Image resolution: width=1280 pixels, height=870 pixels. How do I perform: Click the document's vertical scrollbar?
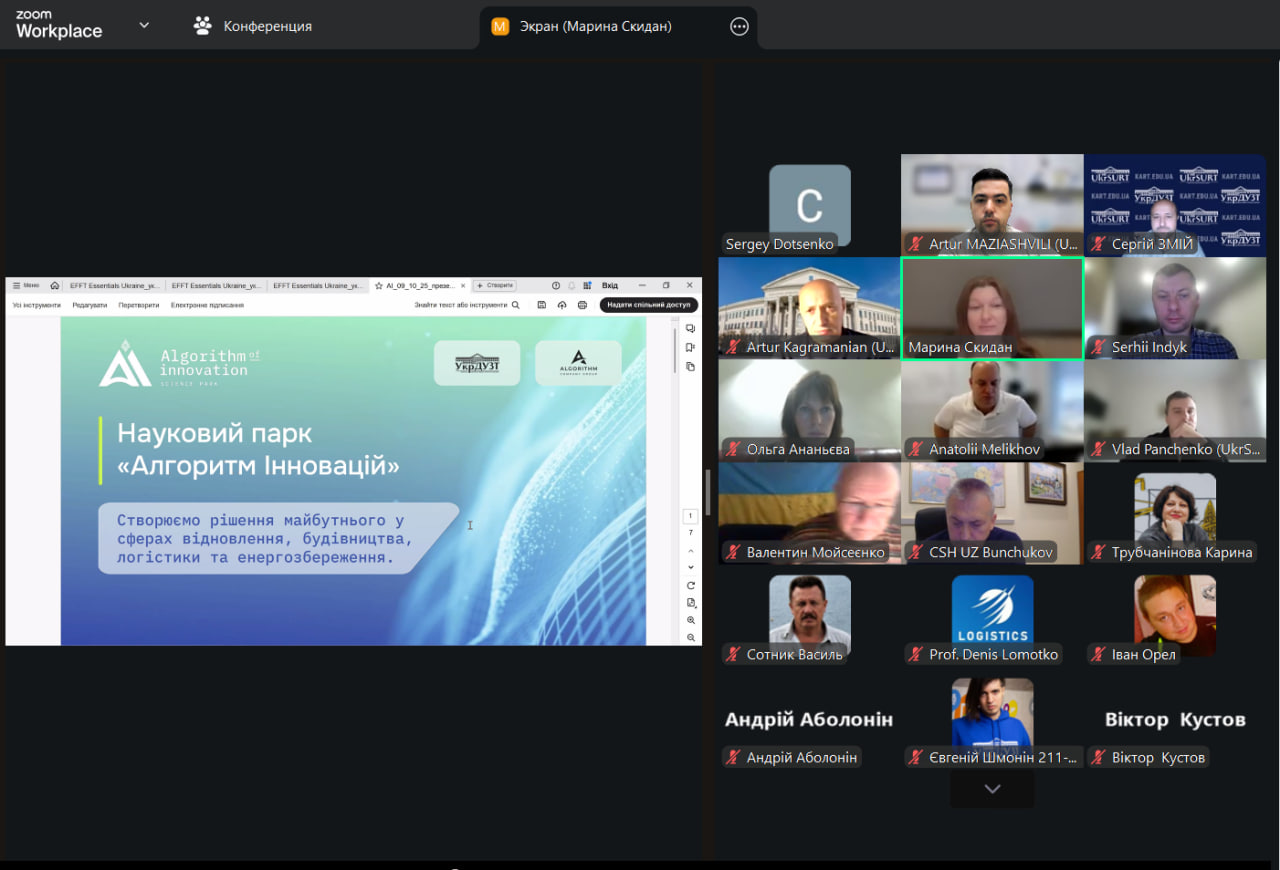click(675, 350)
